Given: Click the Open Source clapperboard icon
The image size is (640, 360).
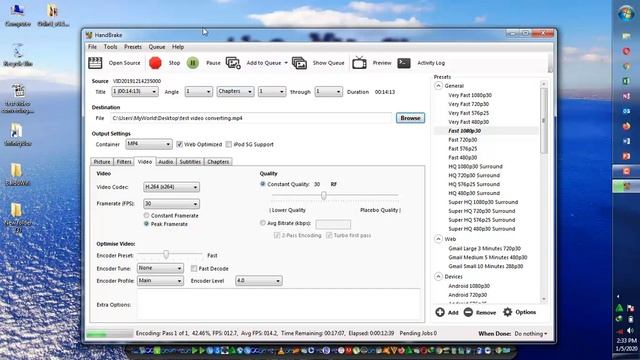Looking at the screenshot, I should 95,63.
